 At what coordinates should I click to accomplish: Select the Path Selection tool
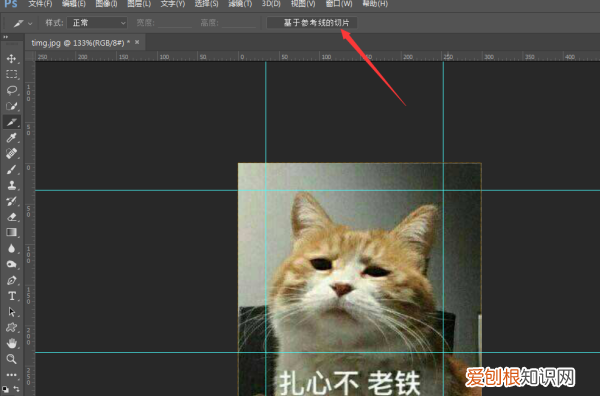(11, 312)
